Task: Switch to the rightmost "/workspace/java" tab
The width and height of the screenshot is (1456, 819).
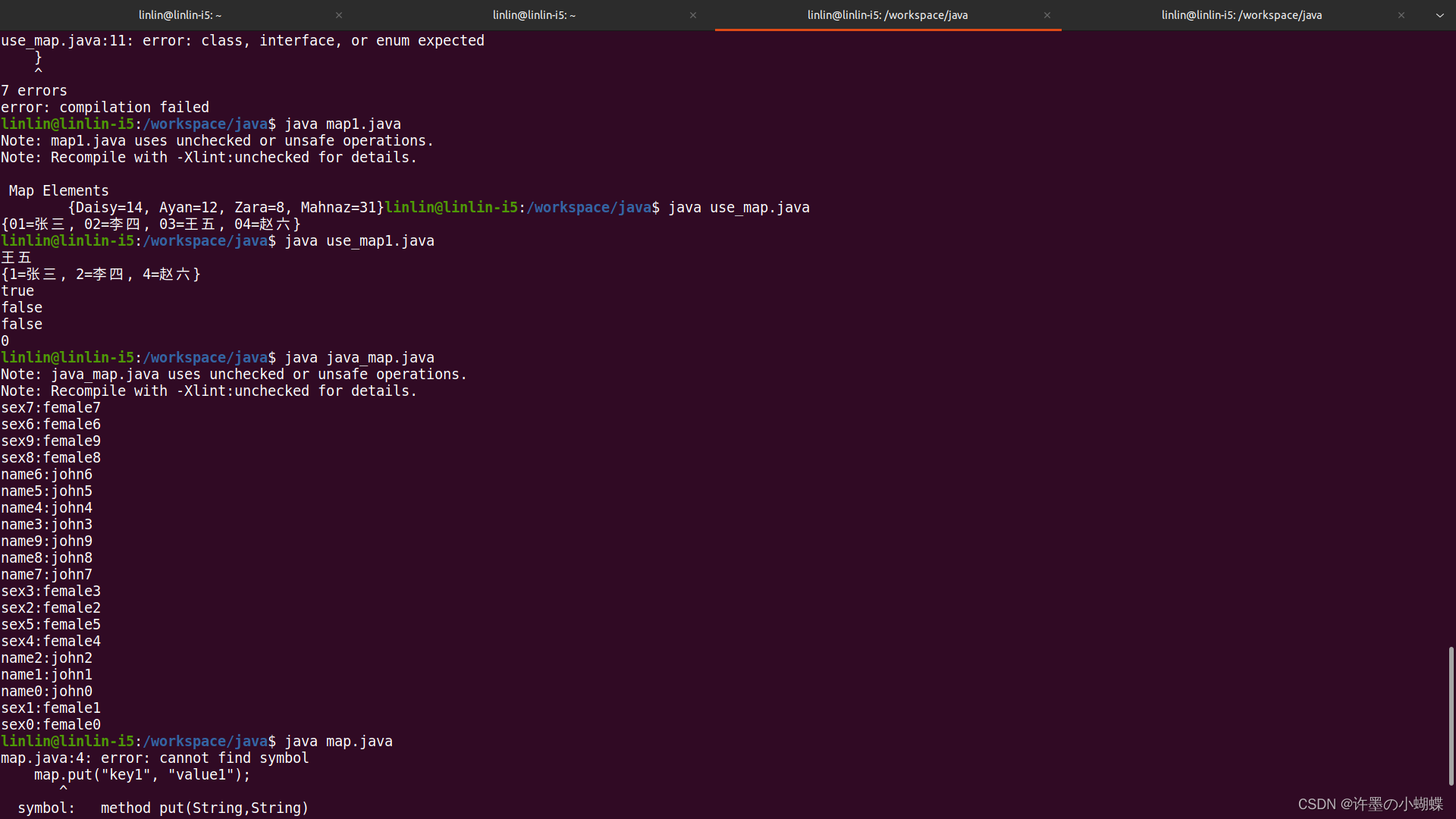Action: point(1241,14)
